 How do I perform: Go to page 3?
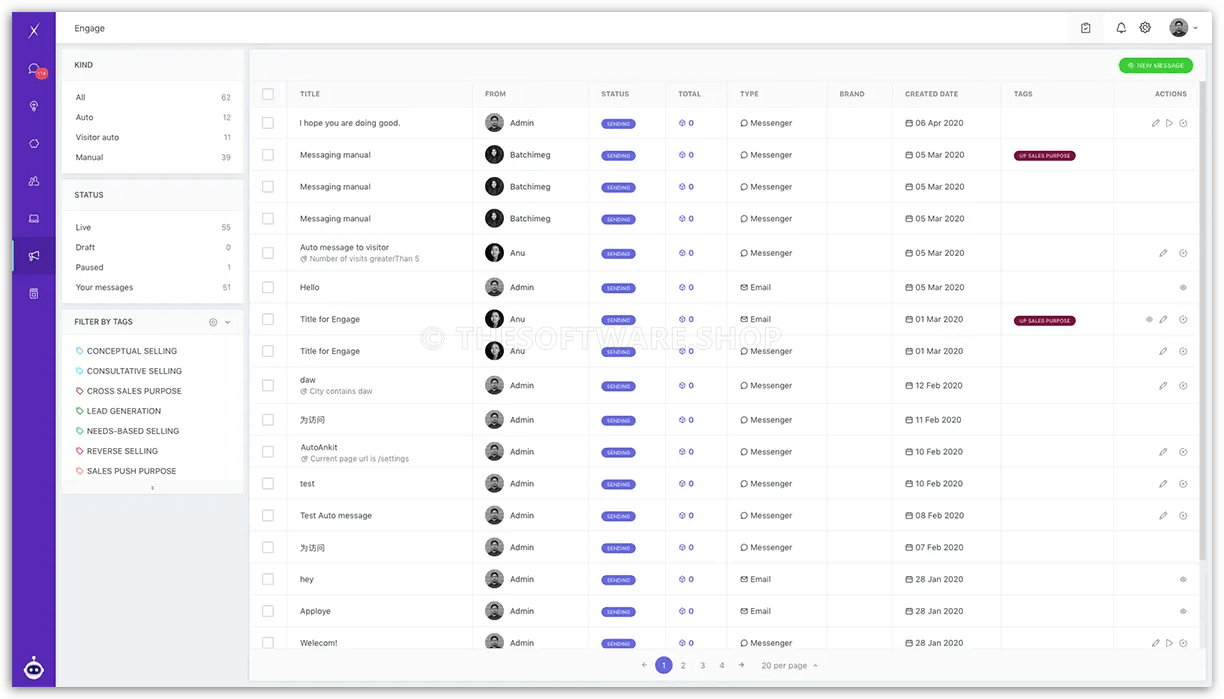(703, 665)
